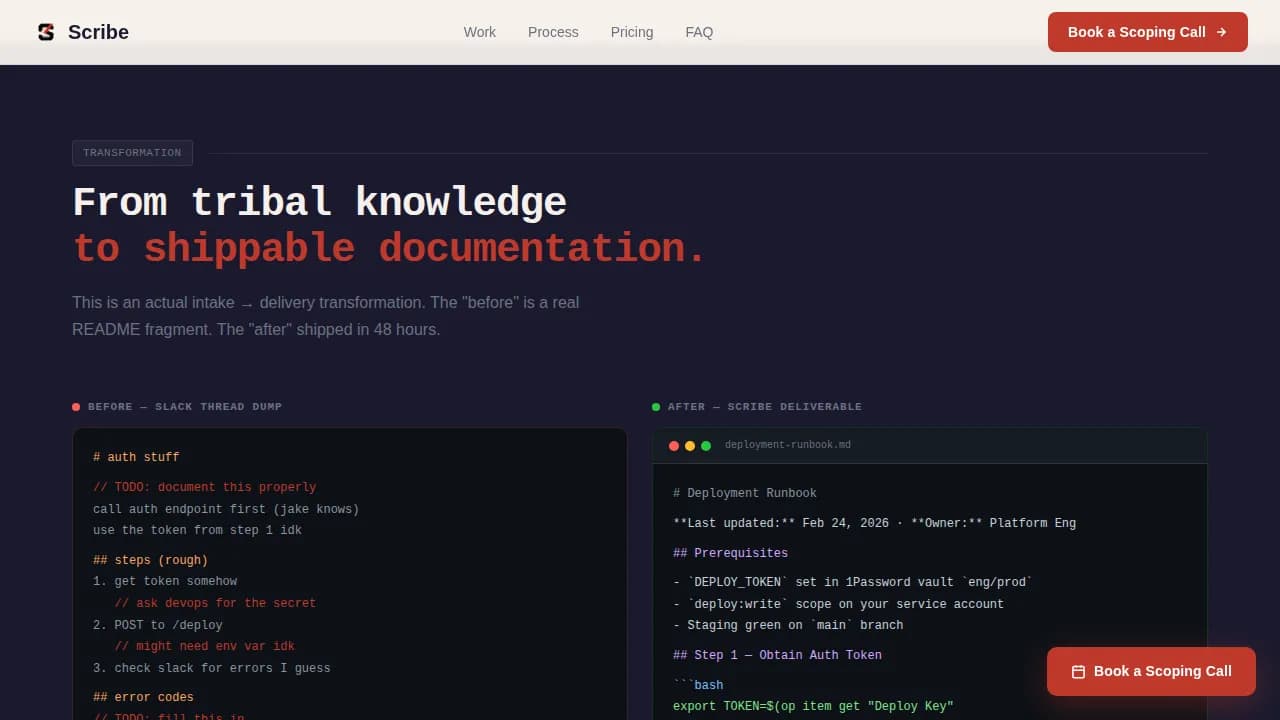Open the Scribe home link text
Image resolution: width=1280 pixels, height=720 pixels.
(98, 32)
